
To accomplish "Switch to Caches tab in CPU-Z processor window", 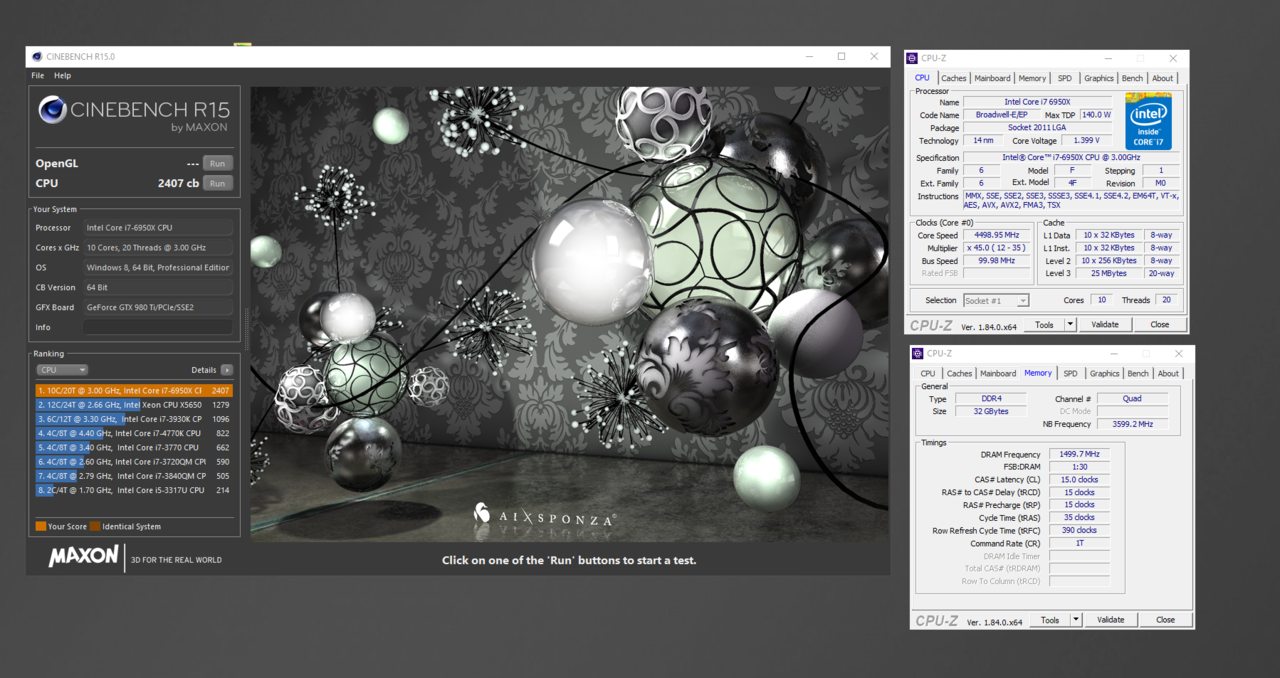I will [x=954, y=78].
